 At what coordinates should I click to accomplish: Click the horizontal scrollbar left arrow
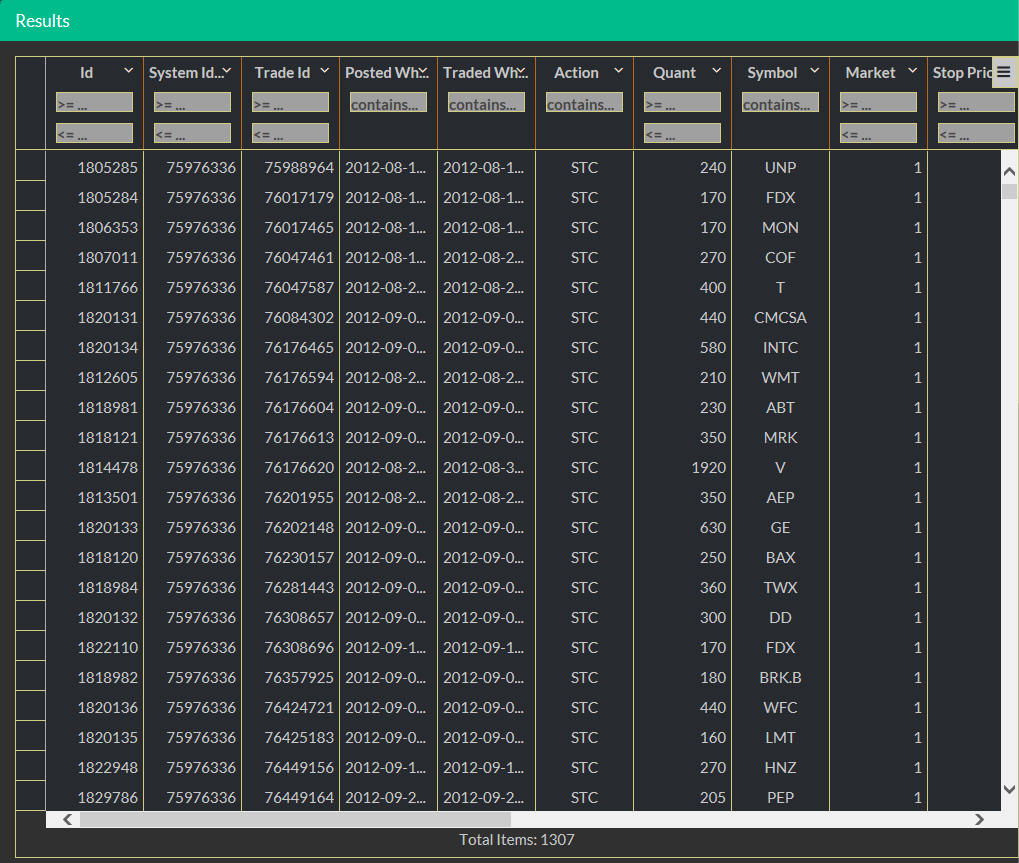click(x=67, y=819)
